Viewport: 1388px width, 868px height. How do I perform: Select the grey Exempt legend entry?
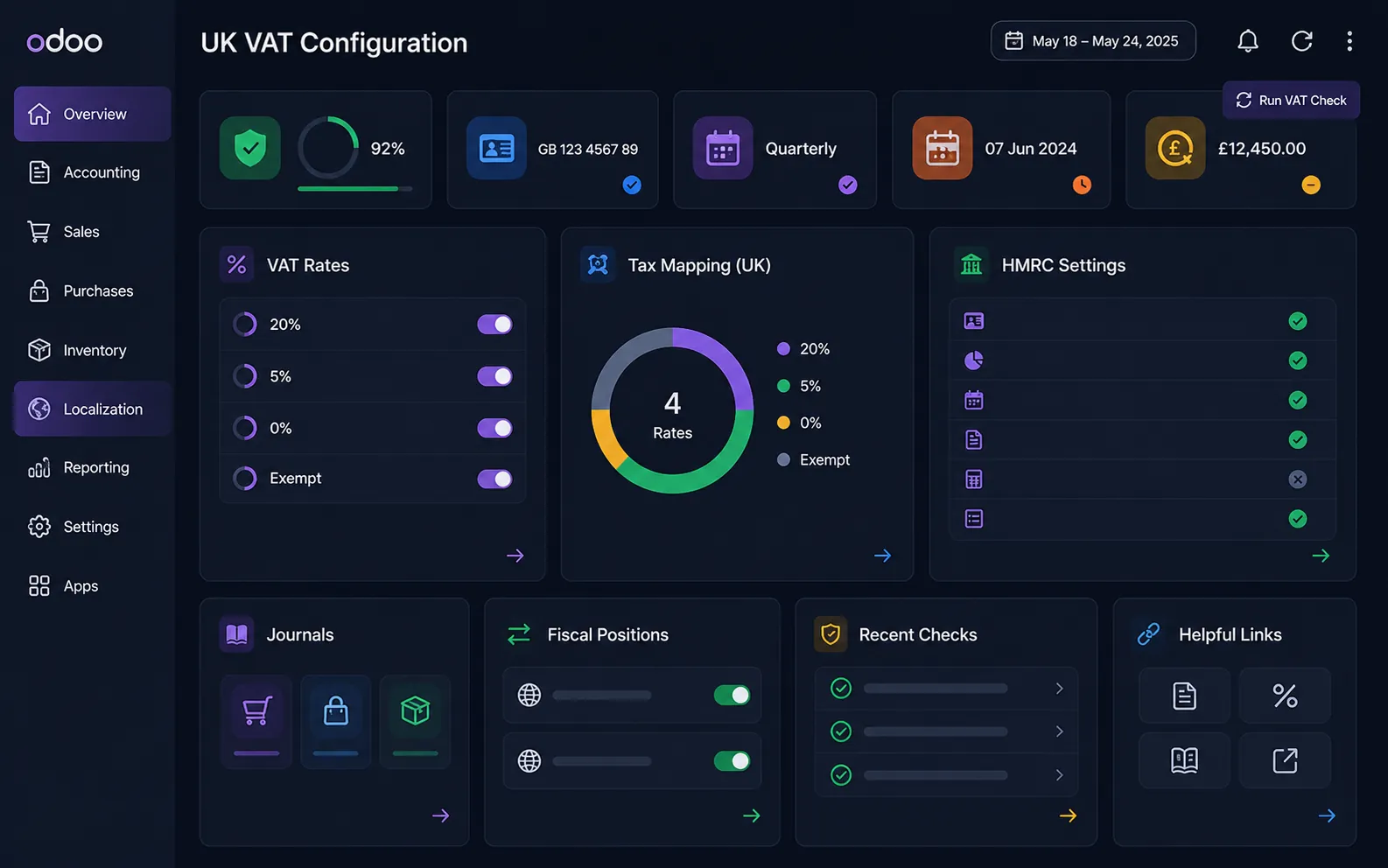813,459
